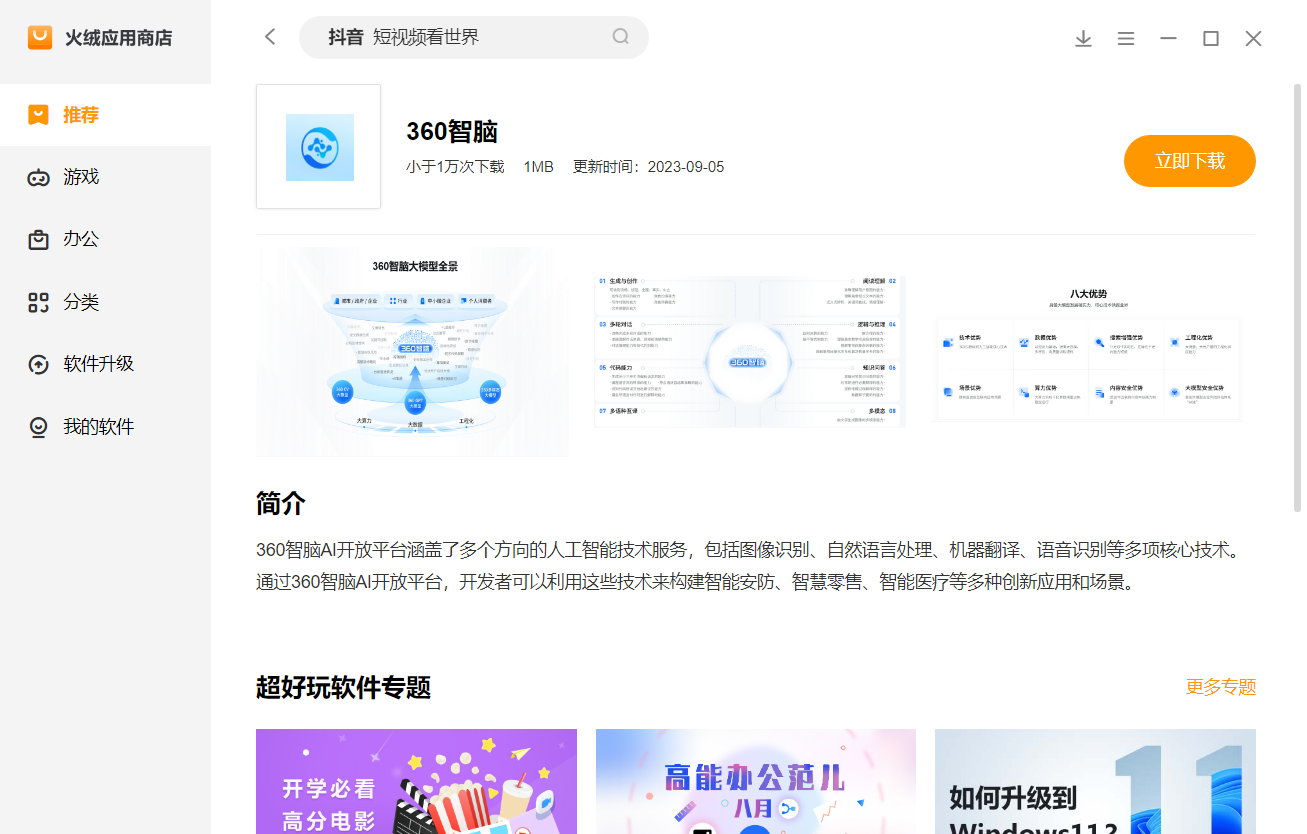Focus the search field showing 抖音
This screenshot has width=1307, height=834.
[474, 37]
